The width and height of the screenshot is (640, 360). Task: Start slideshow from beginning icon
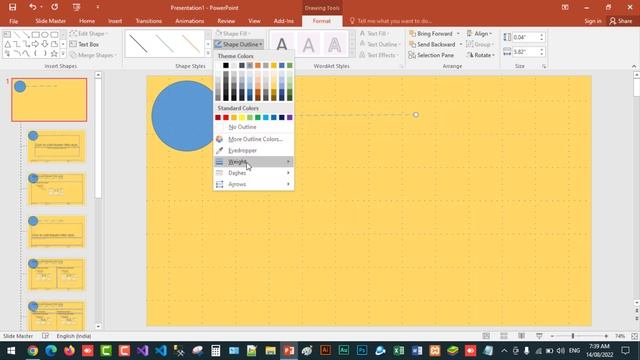coord(76,7)
